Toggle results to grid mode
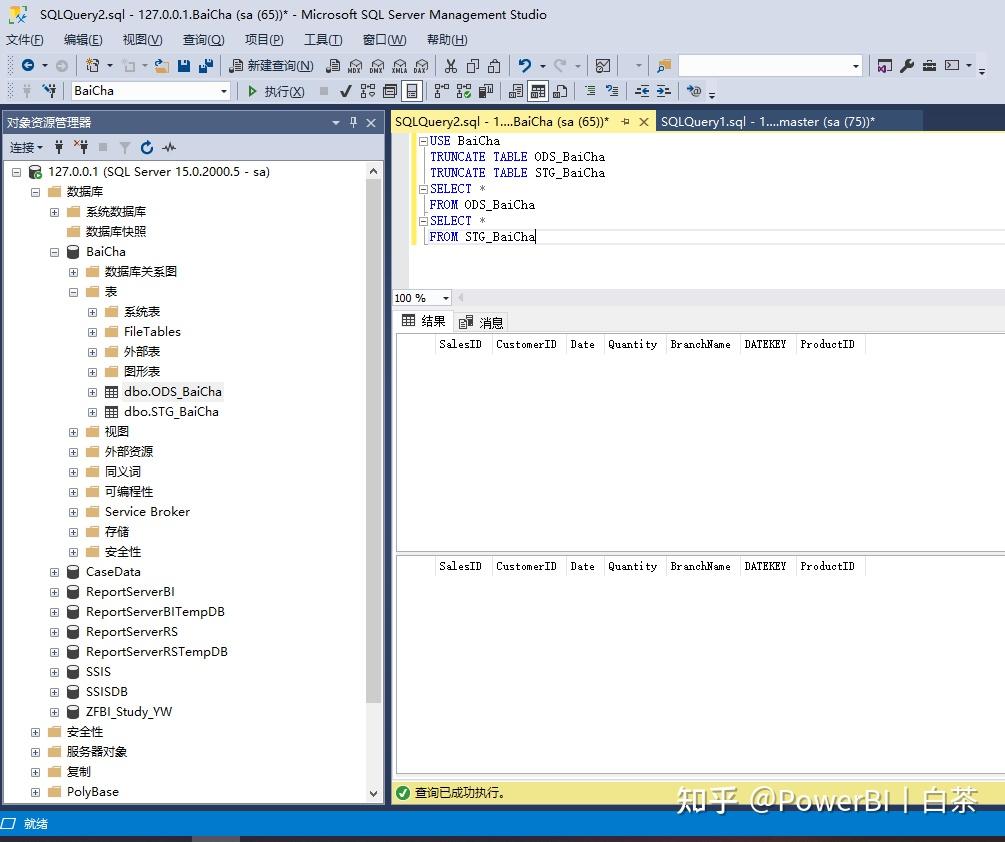The image size is (1005, 842). click(538, 92)
